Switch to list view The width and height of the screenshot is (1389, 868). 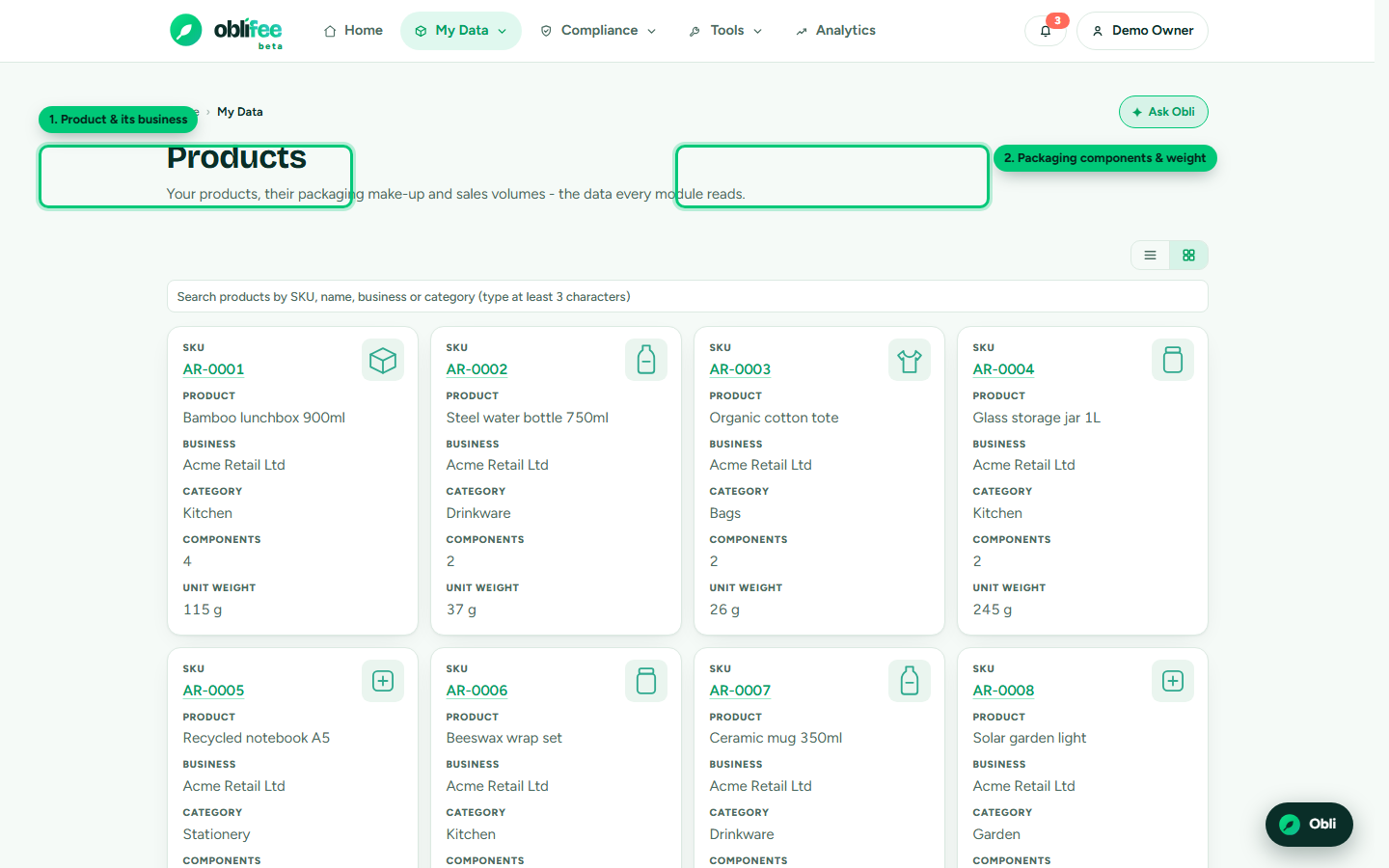click(x=1150, y=256)
